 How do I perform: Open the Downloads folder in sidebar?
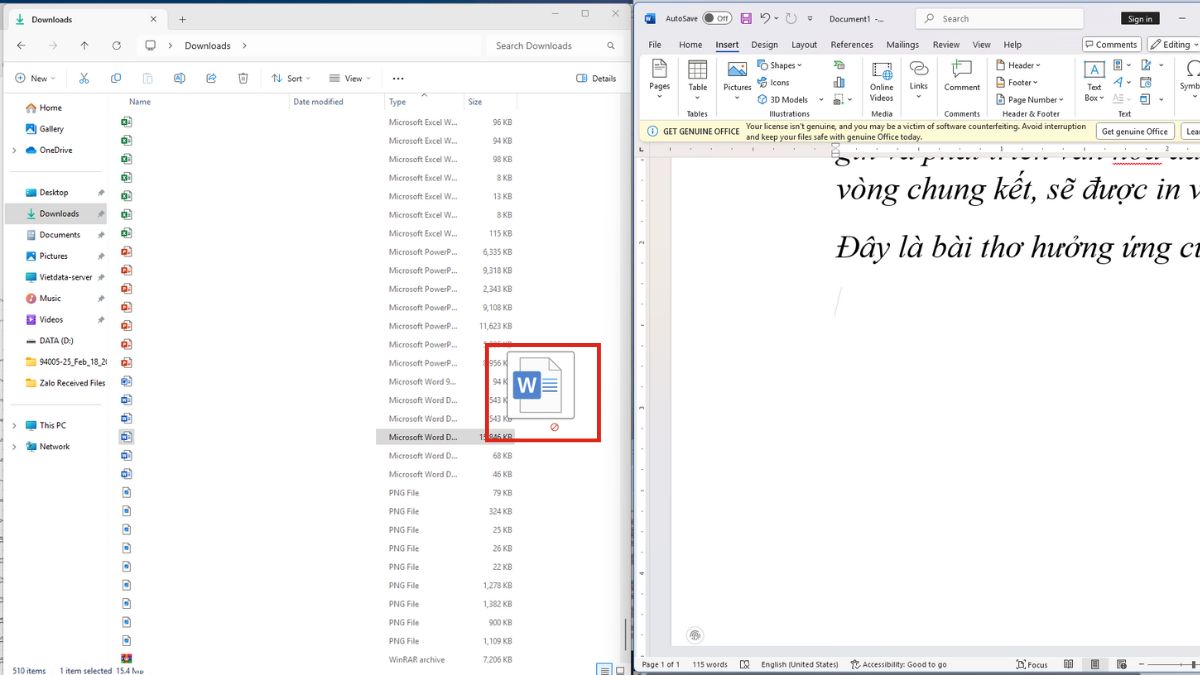61,213
